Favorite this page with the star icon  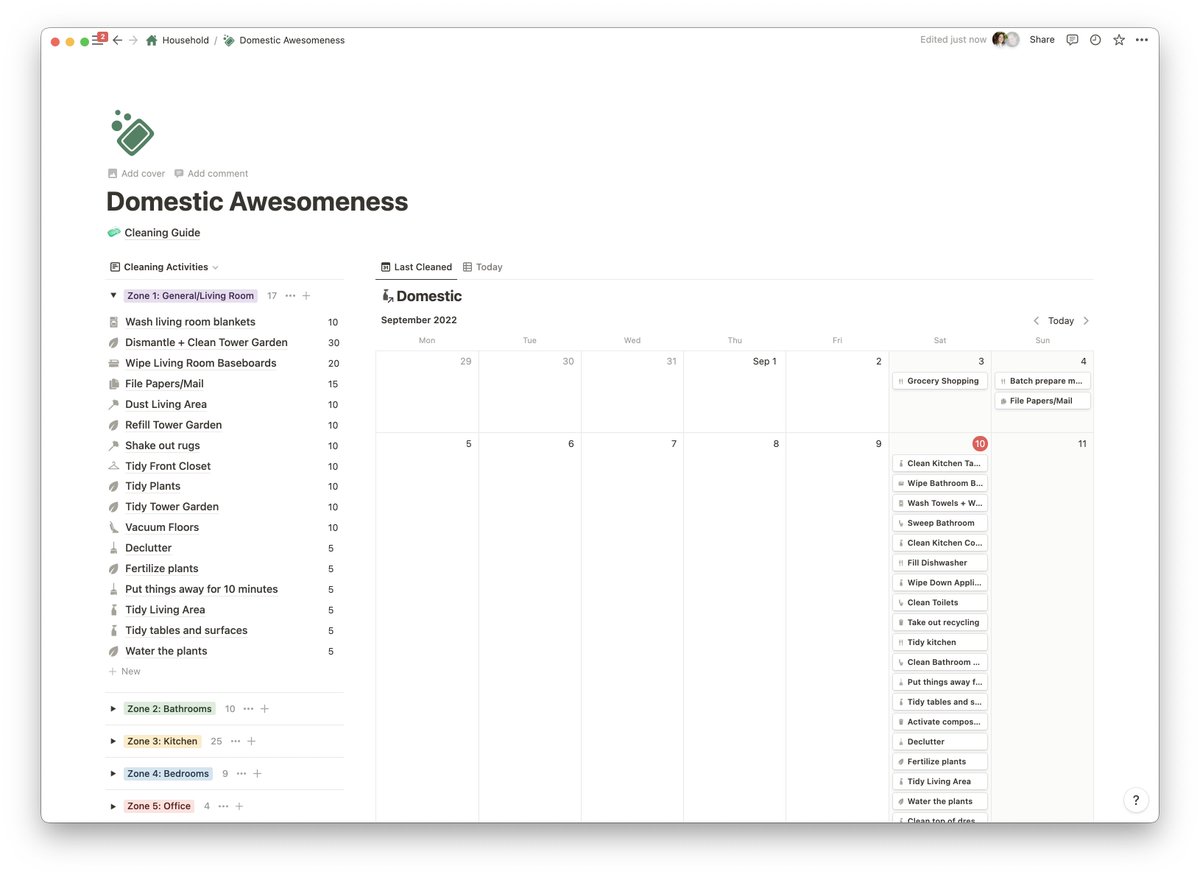click(1119, 40)
